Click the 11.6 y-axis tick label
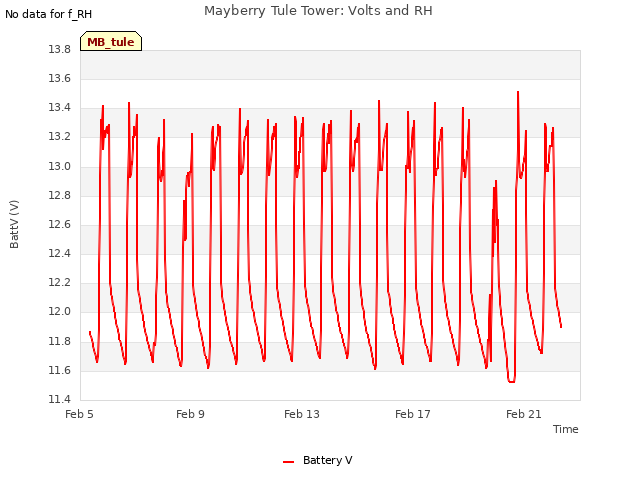Screen dimensions: 640x480 [x=60, y=371]
